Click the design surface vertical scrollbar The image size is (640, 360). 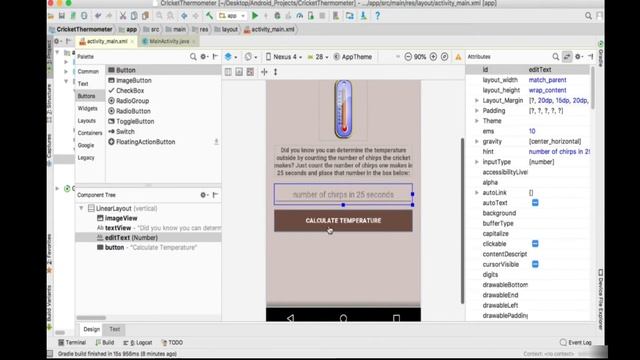click(x=462, y=220)
